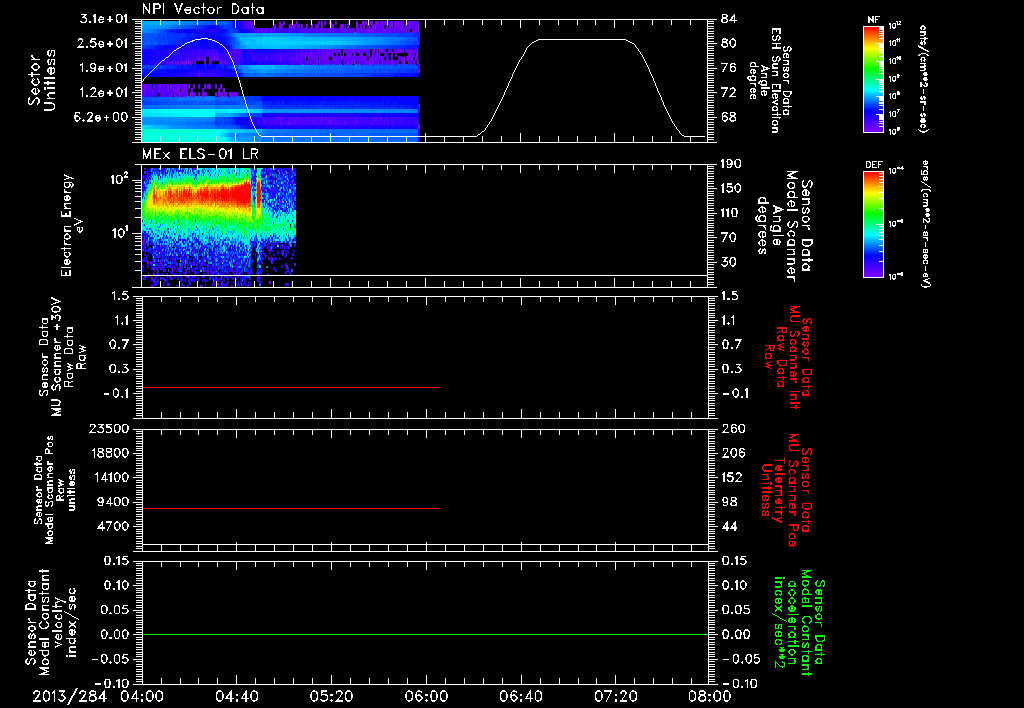Select the "NPI Vector Data" panel title

(x=203, y=9)
